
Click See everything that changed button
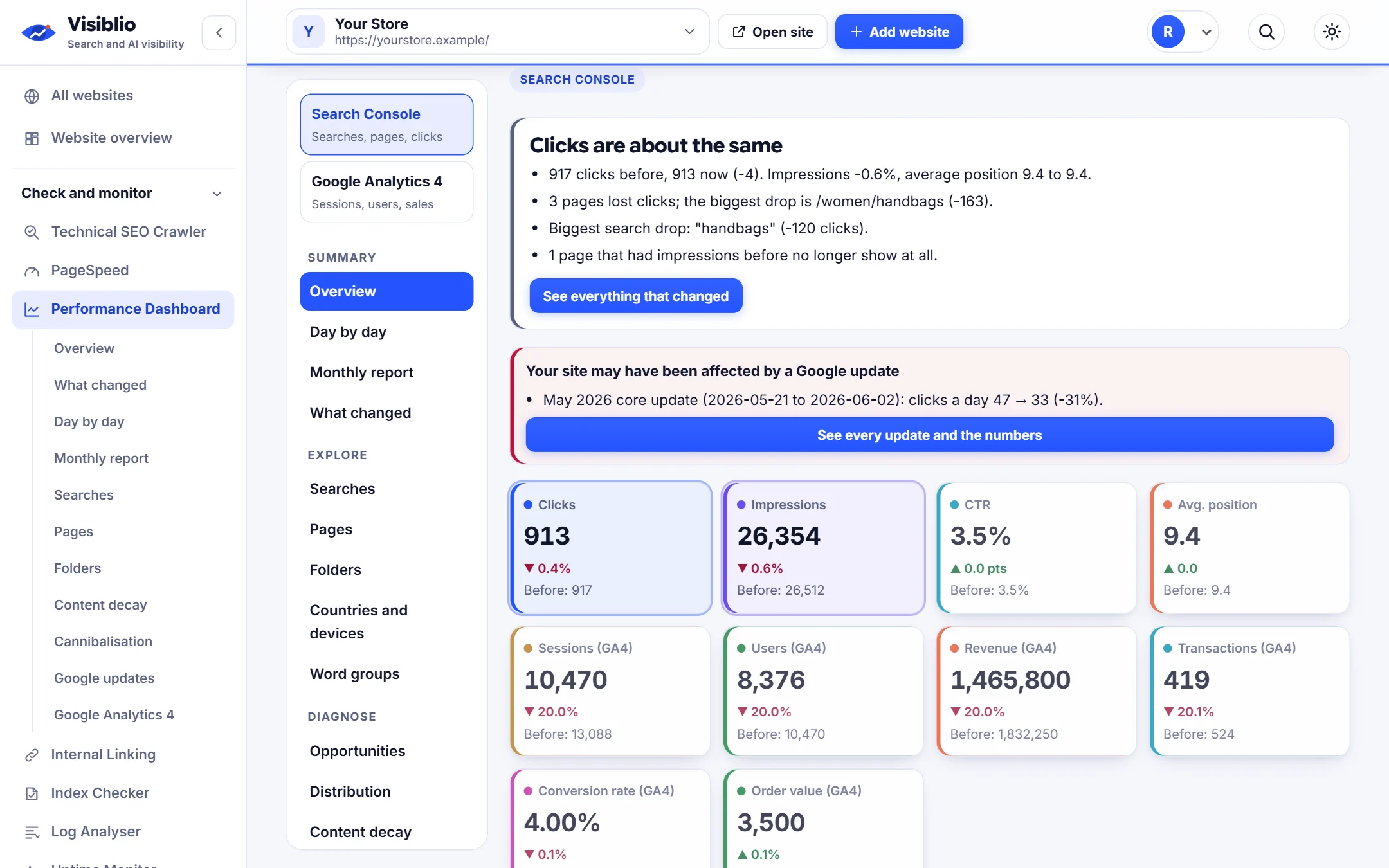[635, 296]
